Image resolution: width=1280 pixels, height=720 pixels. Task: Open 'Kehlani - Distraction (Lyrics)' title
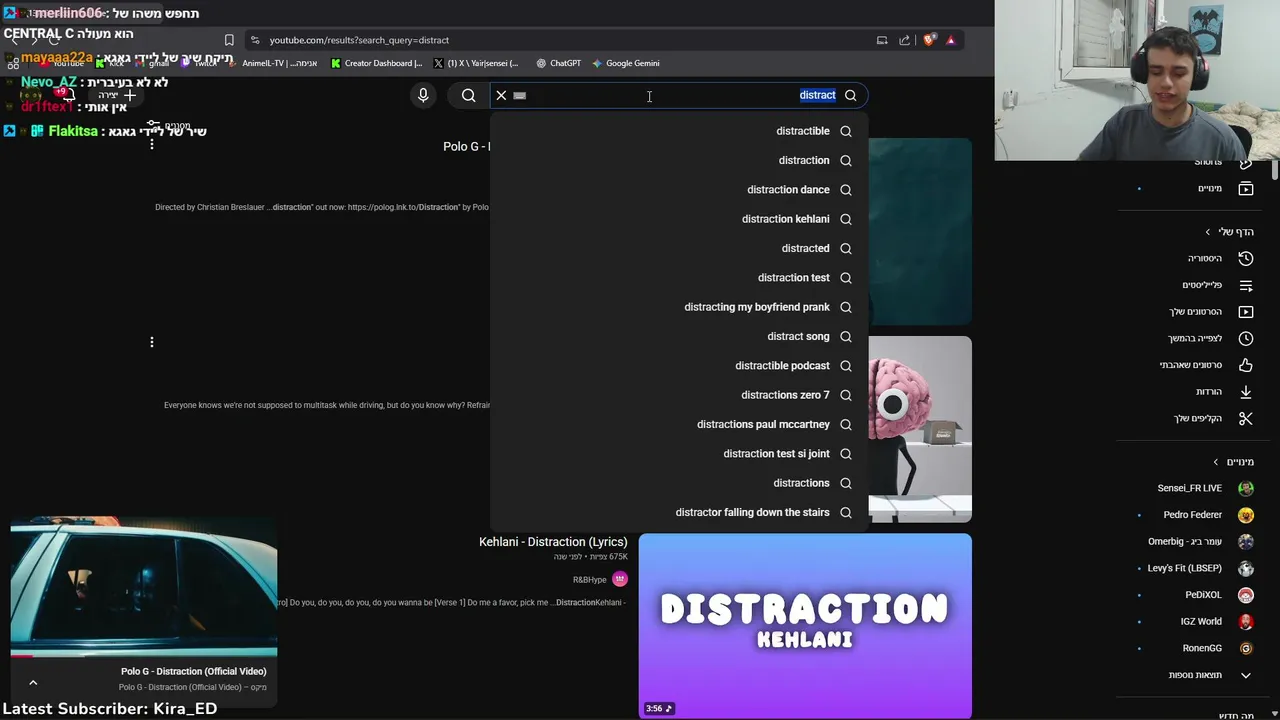point(553,542)
